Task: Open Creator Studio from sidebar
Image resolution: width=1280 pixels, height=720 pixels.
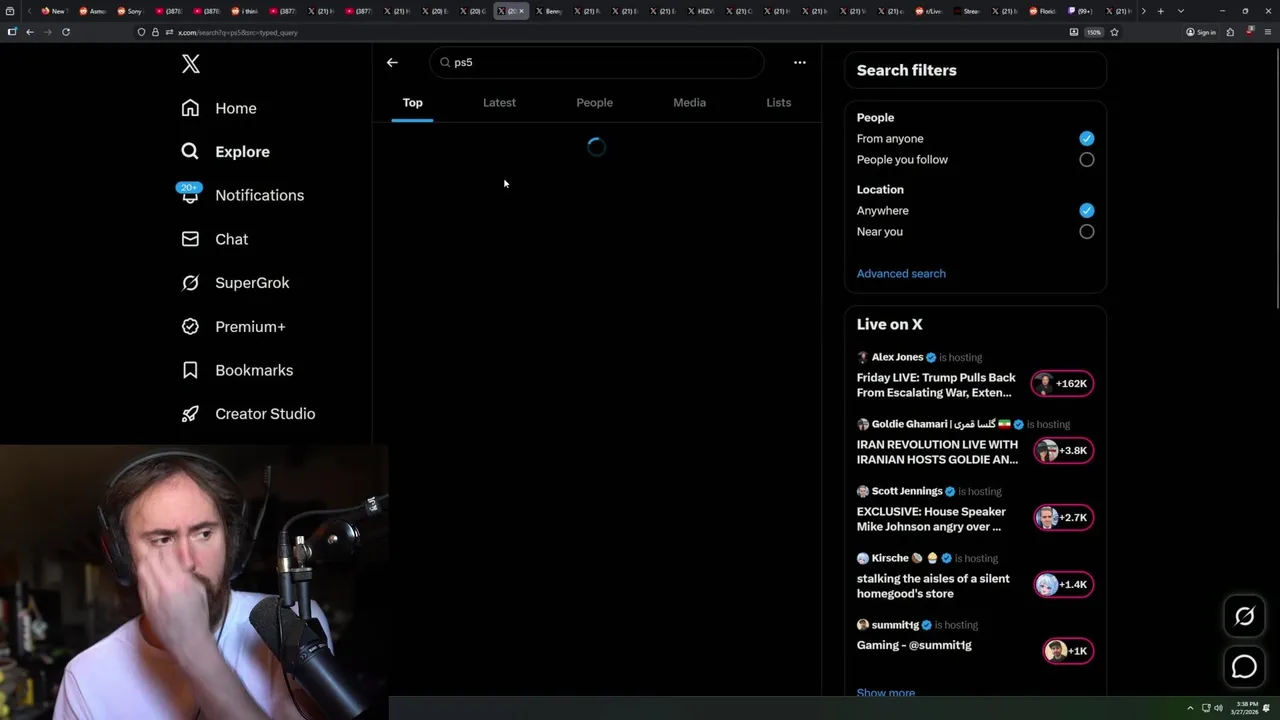Action: [248, 414]
